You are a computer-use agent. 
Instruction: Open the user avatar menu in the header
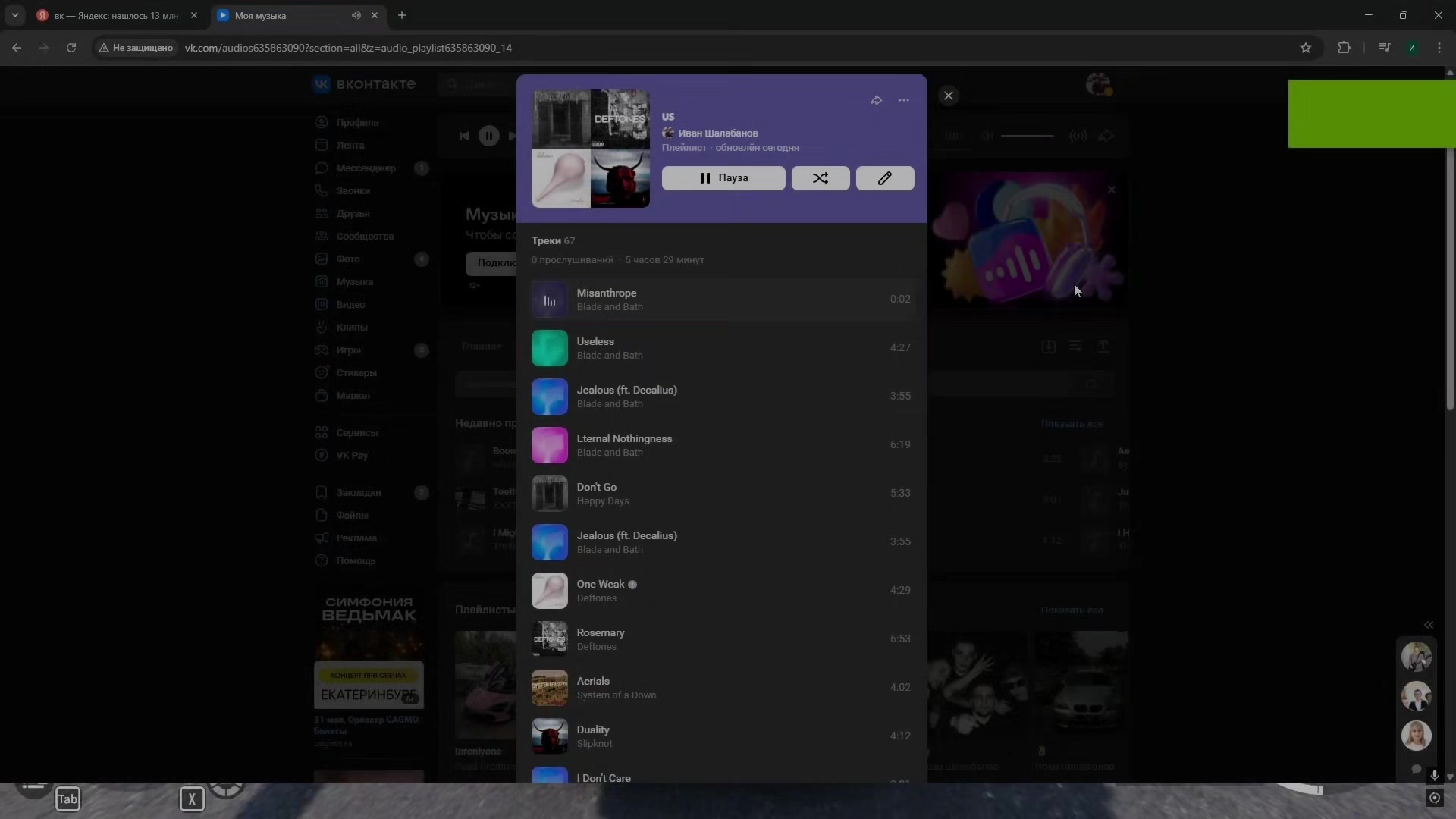click(x=1098, y=84)
